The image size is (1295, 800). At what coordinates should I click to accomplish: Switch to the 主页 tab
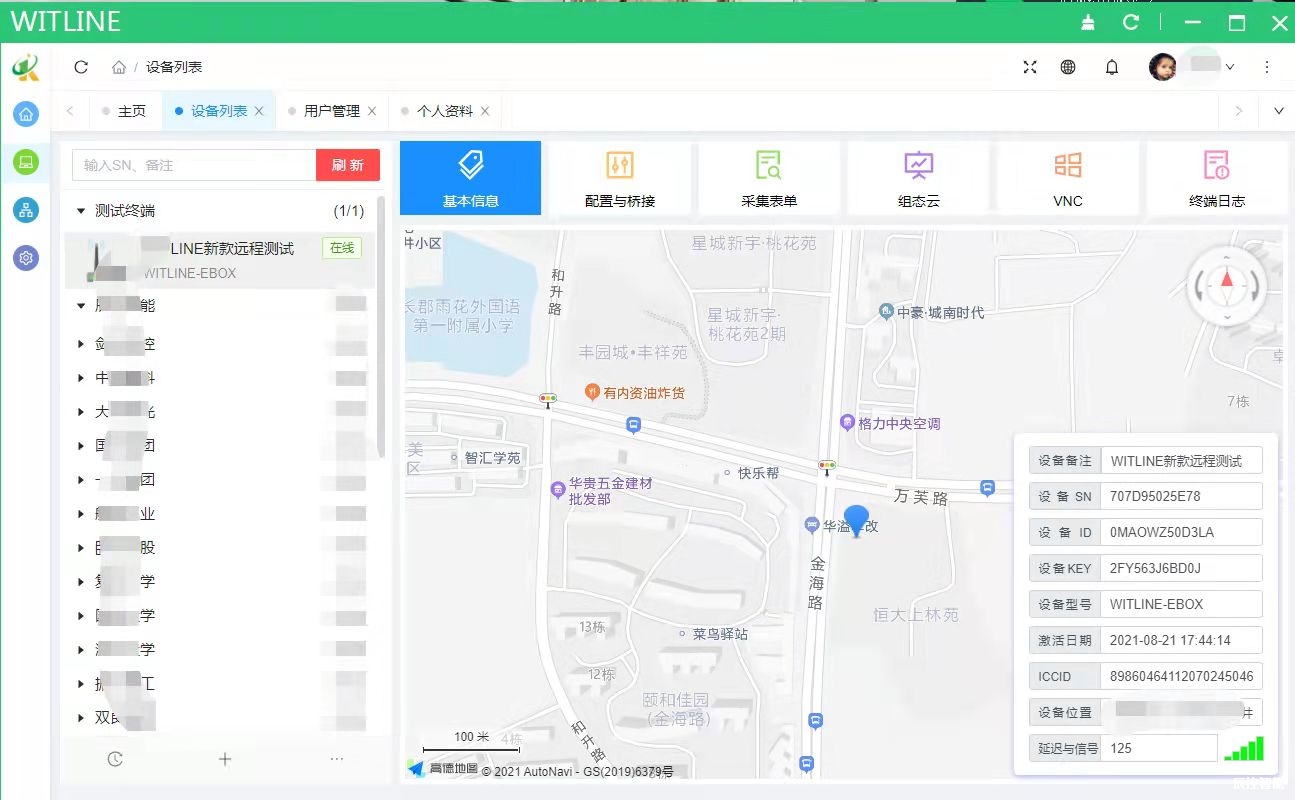(x=131, y=111)
